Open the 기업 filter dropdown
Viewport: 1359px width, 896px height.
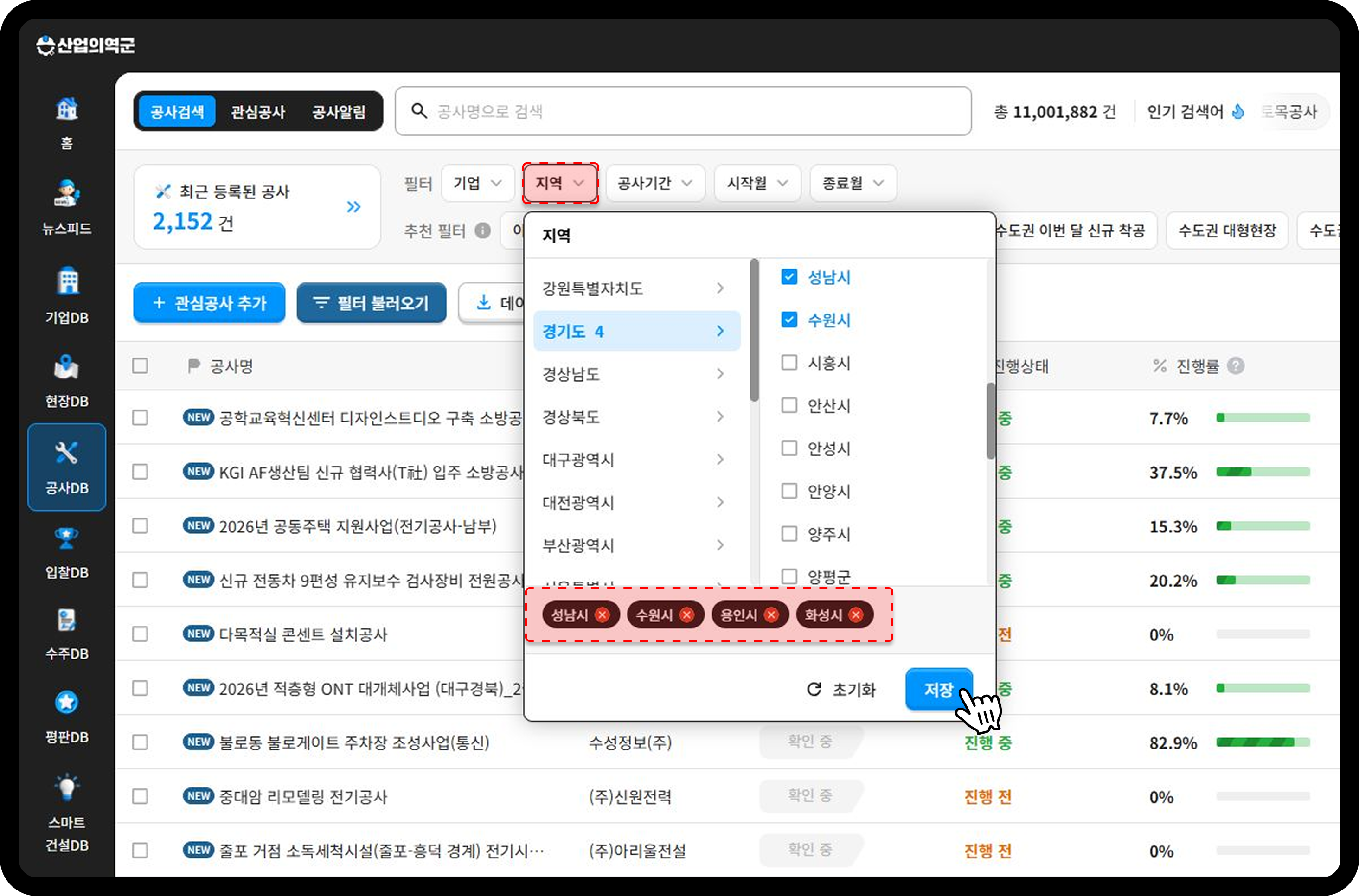(478, 183)
